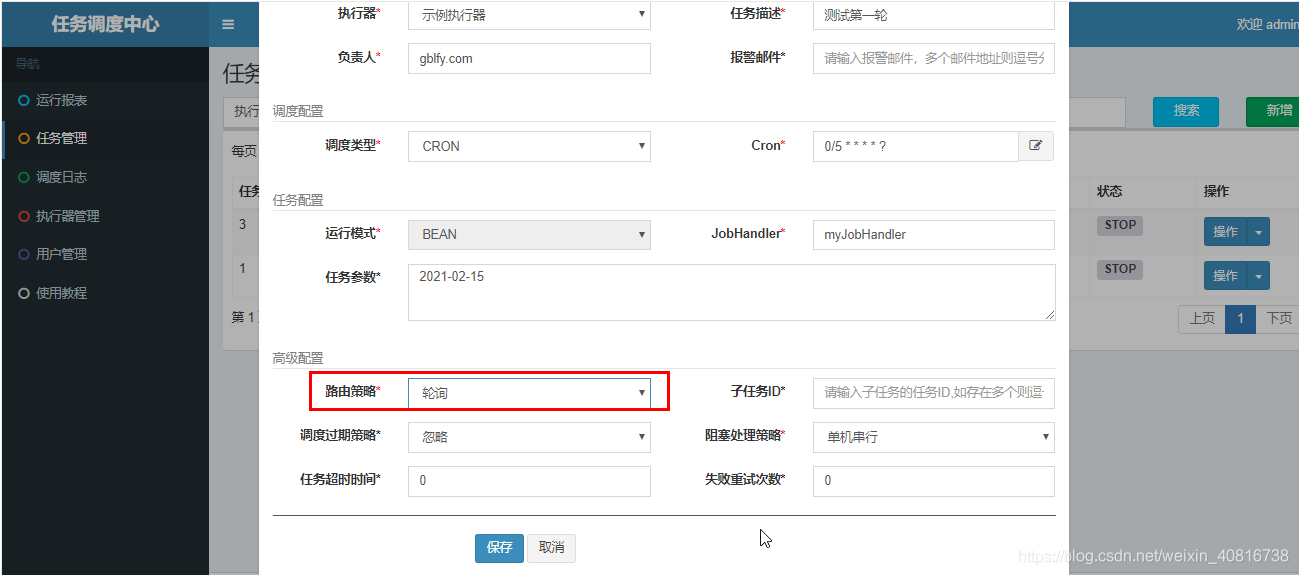Screen dimensions: 1299x575
Task: Toggle the hamburger sidebar menu icon
Action: point(228,25)
